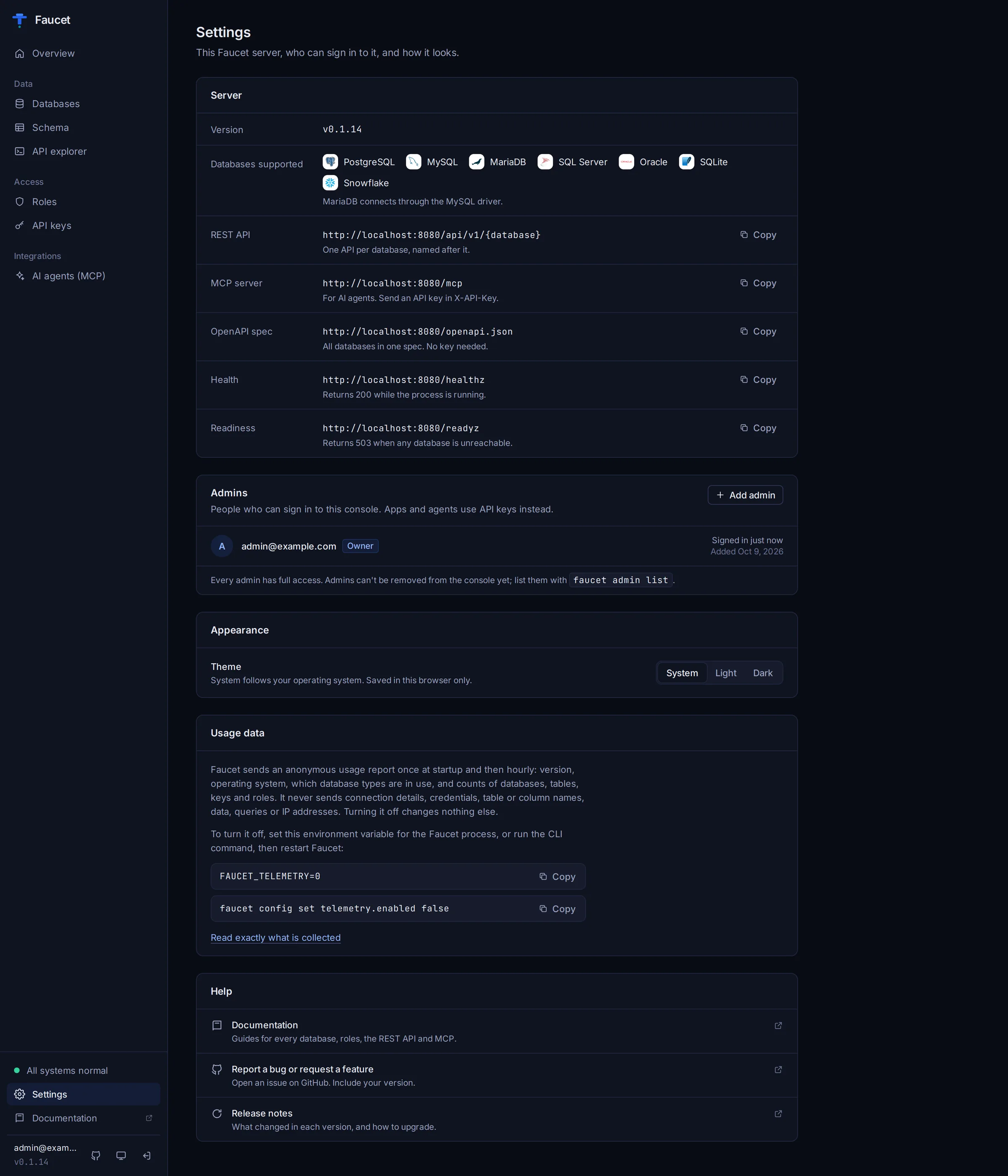Click the MySQL database icon
The height and width of the screenshot is (1176, 1008).
click(x=414, y=162)
